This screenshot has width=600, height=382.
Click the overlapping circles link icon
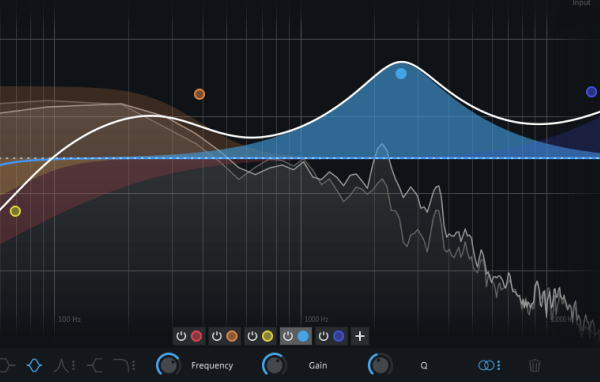486,366
